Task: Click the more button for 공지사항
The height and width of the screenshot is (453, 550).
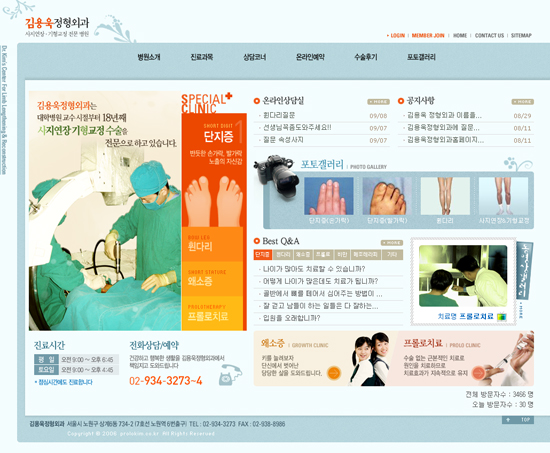Action: pyautogui.click(x=523, y=102)
